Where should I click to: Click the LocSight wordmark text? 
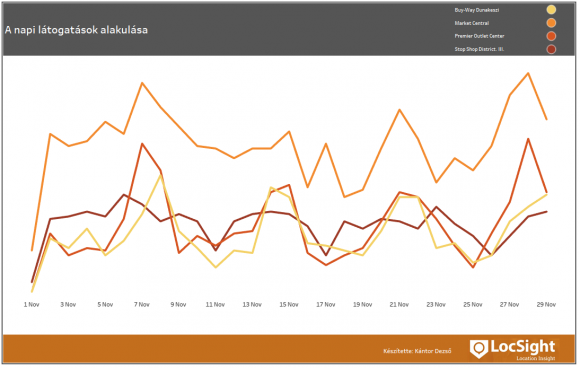[523, 347]
